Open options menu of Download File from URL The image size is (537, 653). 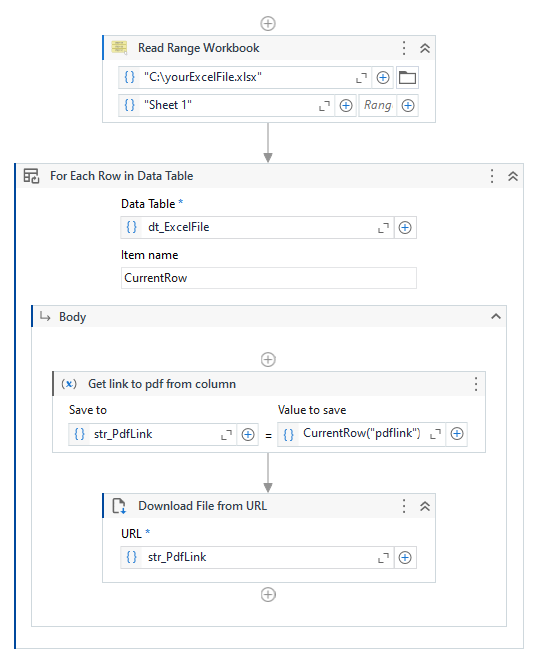404,506
